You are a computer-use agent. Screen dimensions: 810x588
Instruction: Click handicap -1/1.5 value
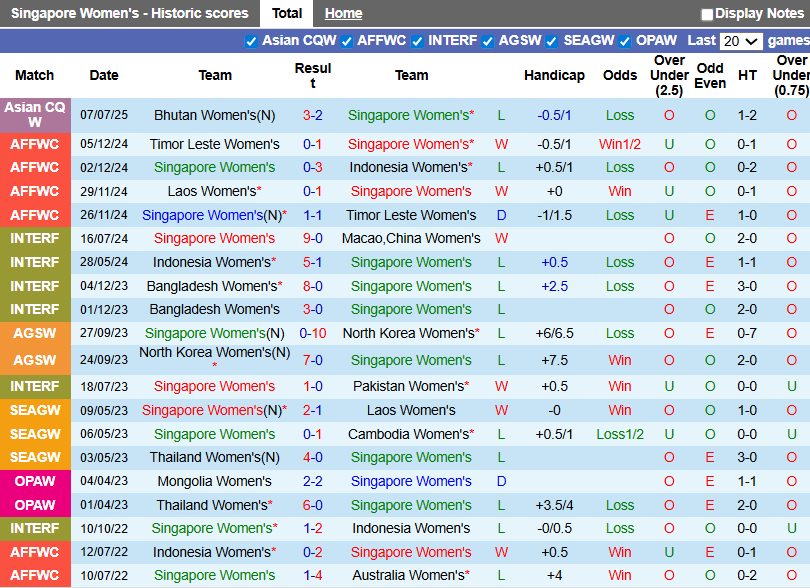[x=554, y=215]
